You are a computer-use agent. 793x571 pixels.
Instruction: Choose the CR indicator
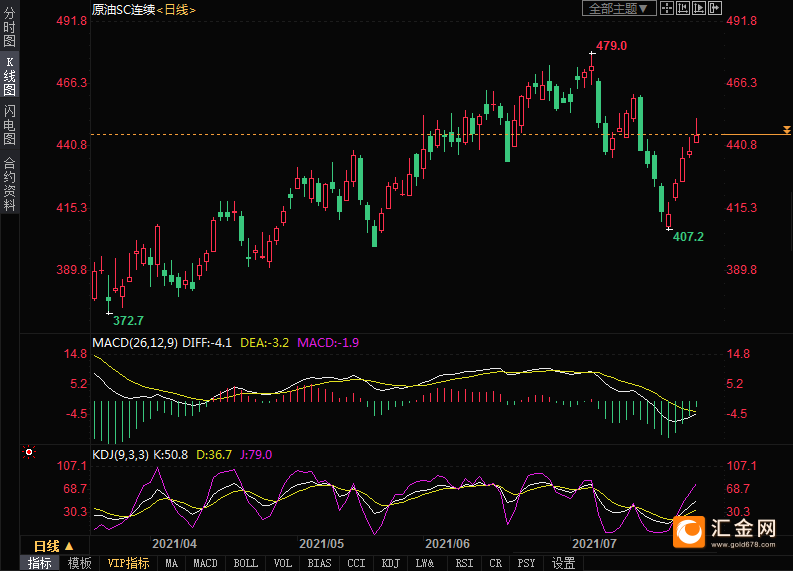pos(496,563)
